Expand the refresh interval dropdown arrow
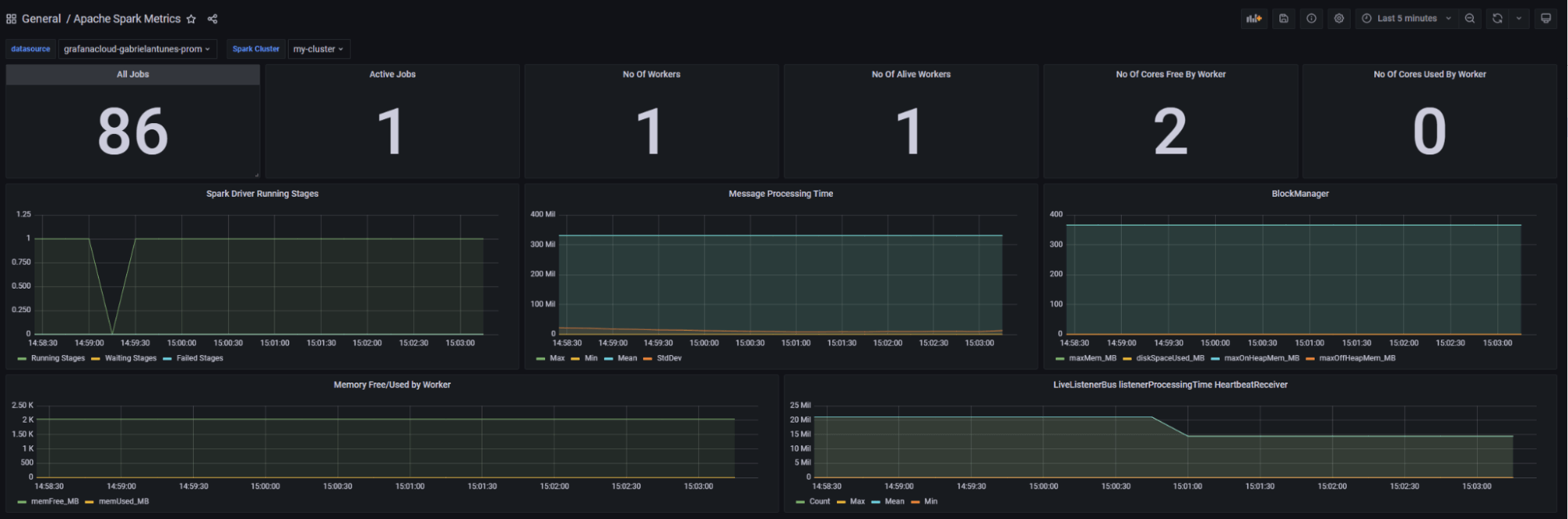This screenshot has height=519, width=1568. pyautogui.click(x=1519, y=19)
